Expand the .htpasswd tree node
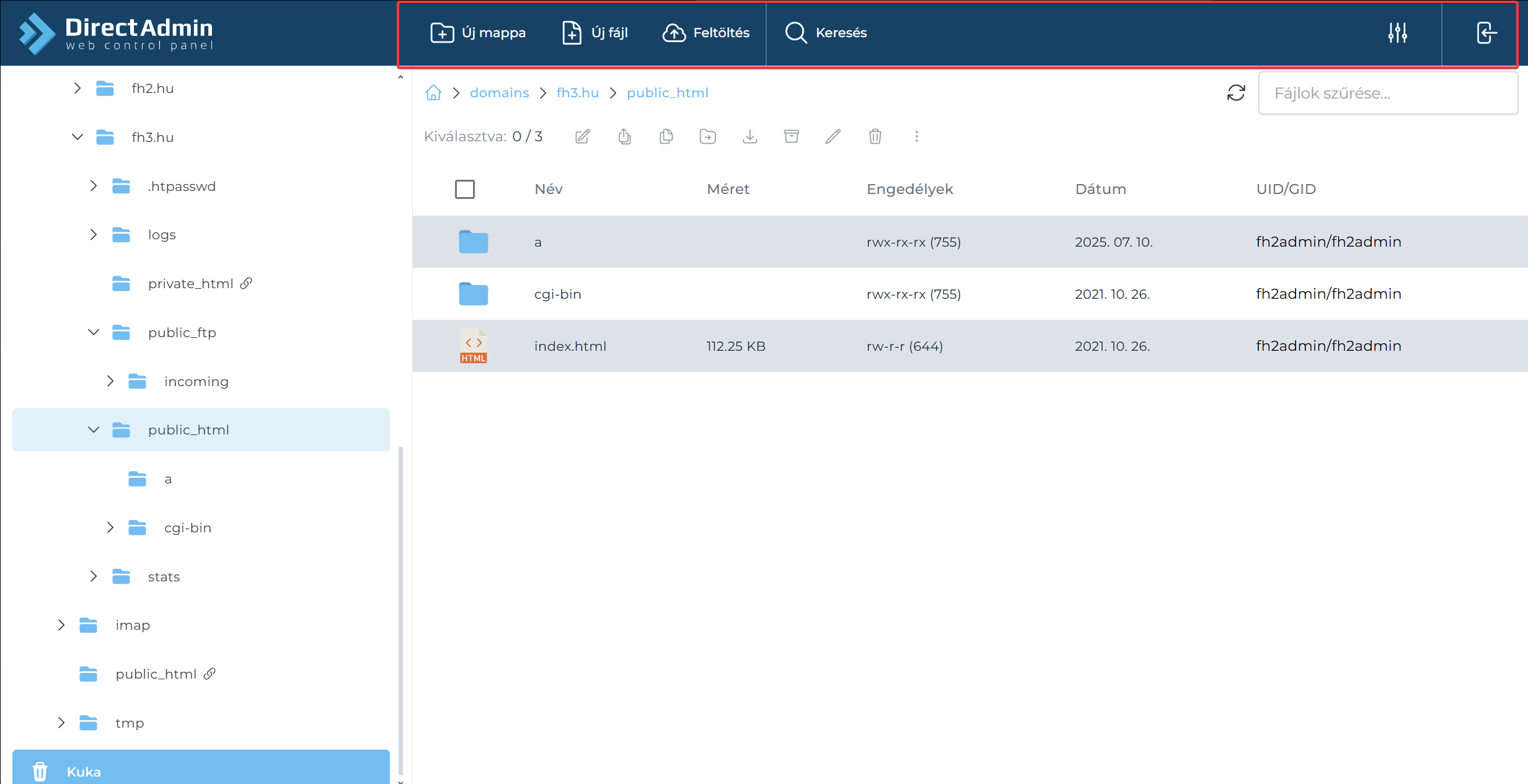The width and height of the screenshot is (1528, 784). point(94,186)
